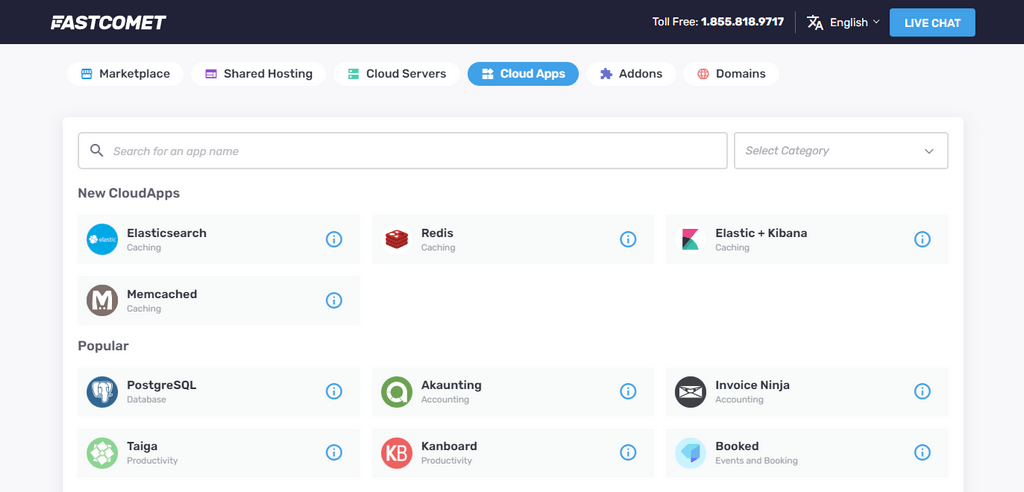Click the app name search field
1024x492 pixels.
click(402, 151)
